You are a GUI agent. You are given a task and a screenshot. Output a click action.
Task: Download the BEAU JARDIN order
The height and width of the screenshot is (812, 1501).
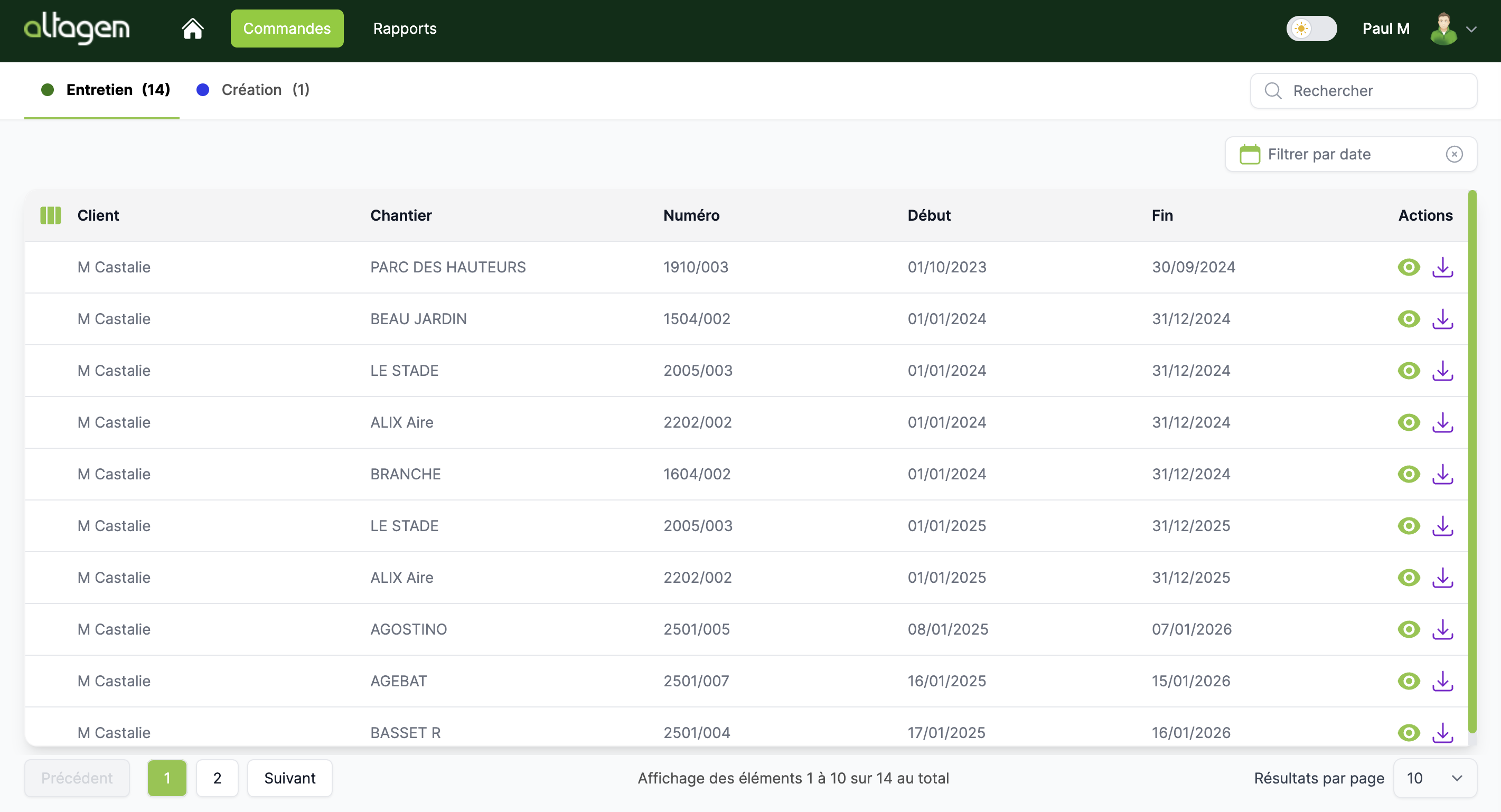1442,319
